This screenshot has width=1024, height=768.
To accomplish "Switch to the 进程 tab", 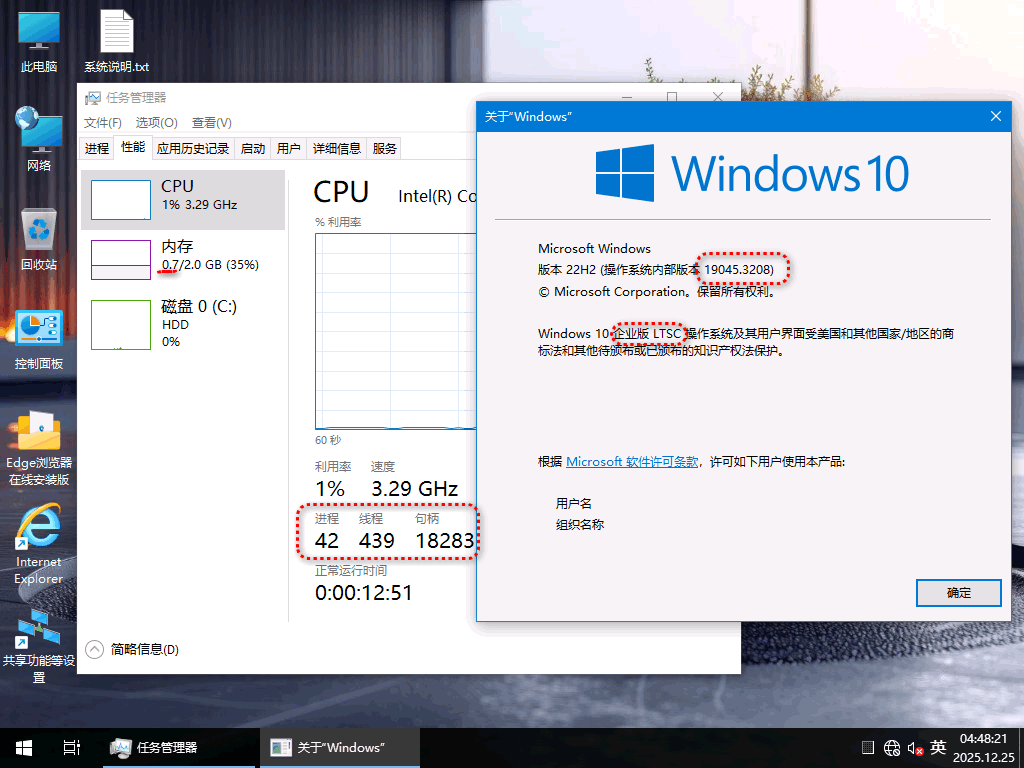I will 97,148.
